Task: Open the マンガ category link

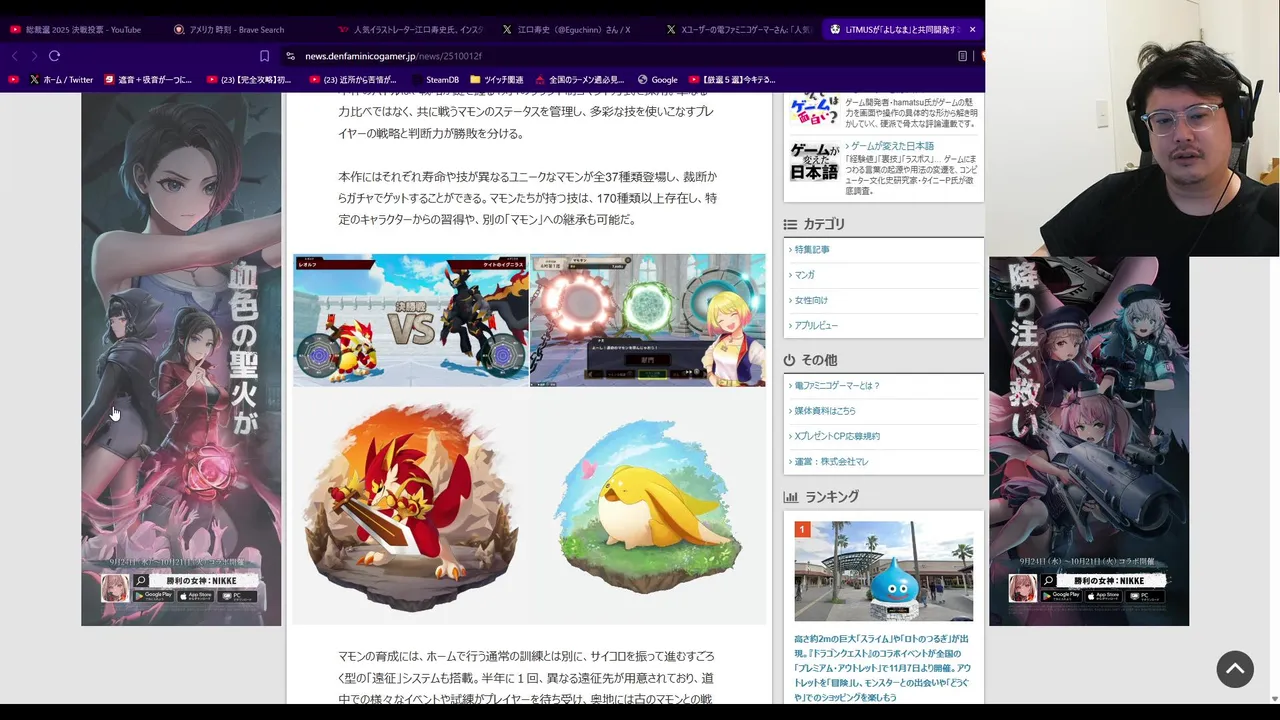Action: pos(805,275)
